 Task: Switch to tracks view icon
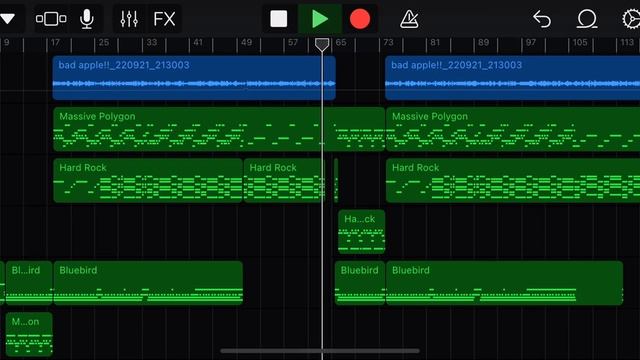point(51,19)
